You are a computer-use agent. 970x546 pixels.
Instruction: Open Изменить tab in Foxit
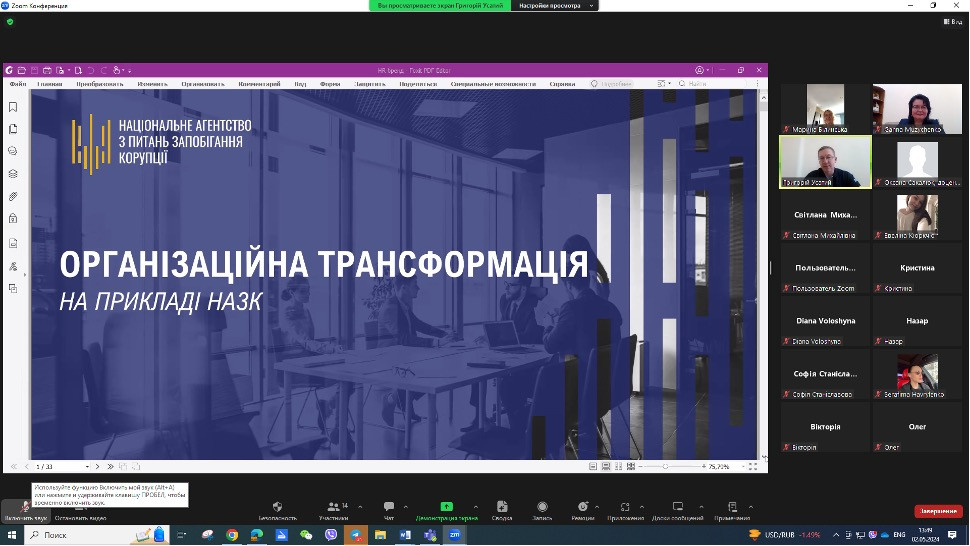pyautogui.click(x=152, y=83)
